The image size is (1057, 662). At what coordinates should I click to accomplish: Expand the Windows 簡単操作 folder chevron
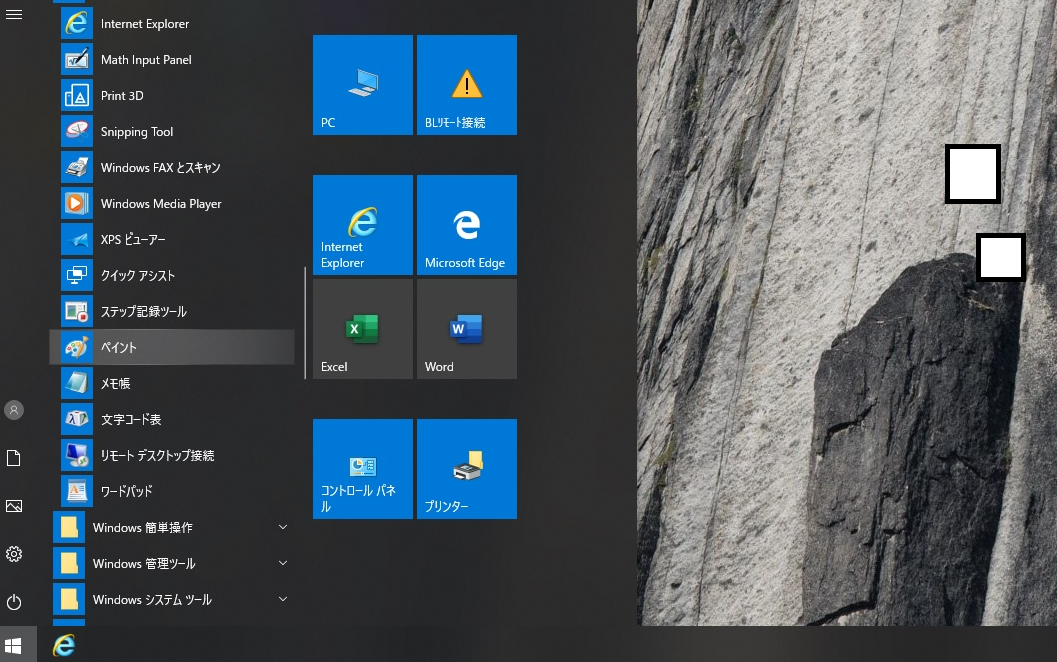point(283,527)
